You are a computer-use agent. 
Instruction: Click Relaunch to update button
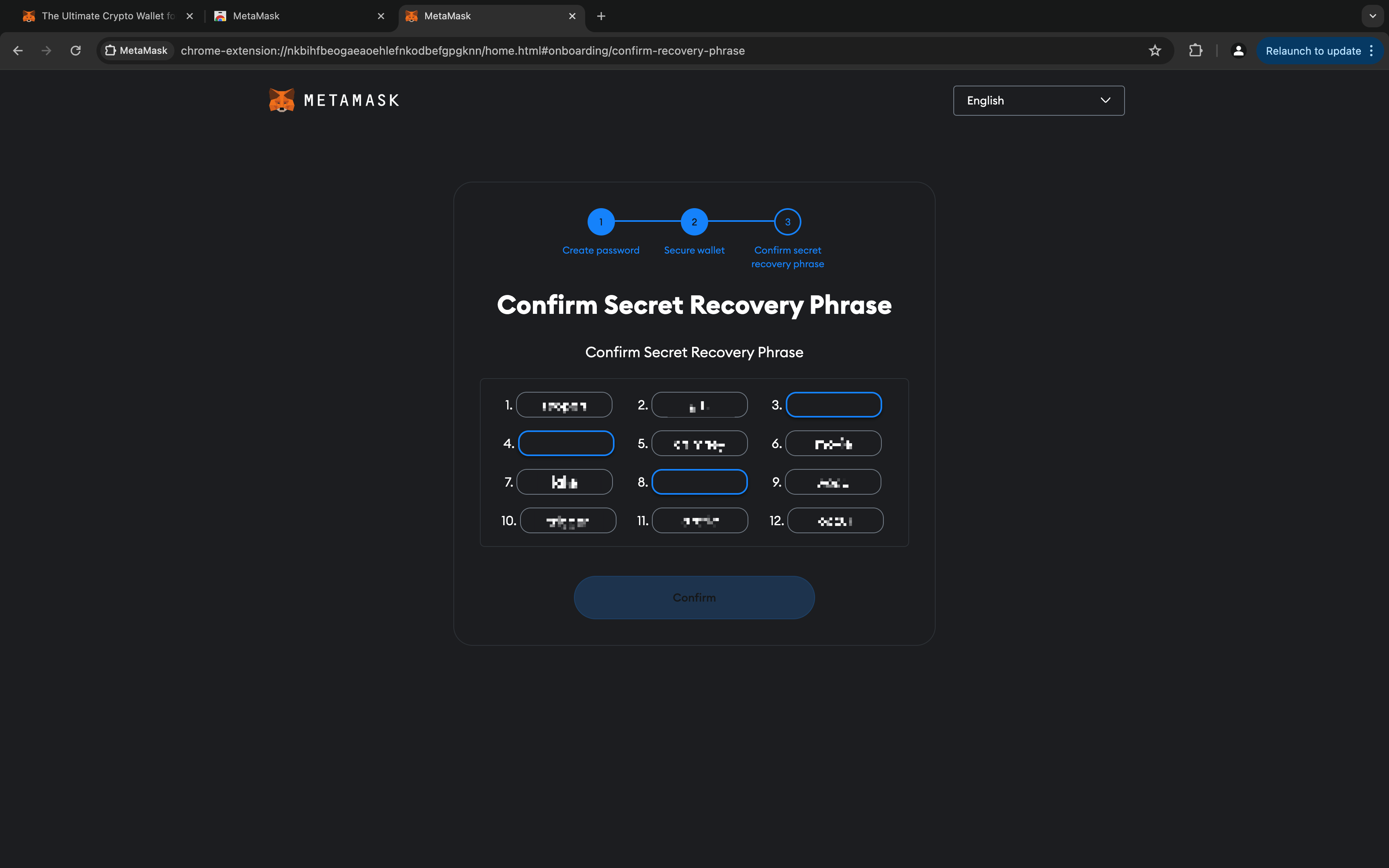click(x=1313, y=51)
